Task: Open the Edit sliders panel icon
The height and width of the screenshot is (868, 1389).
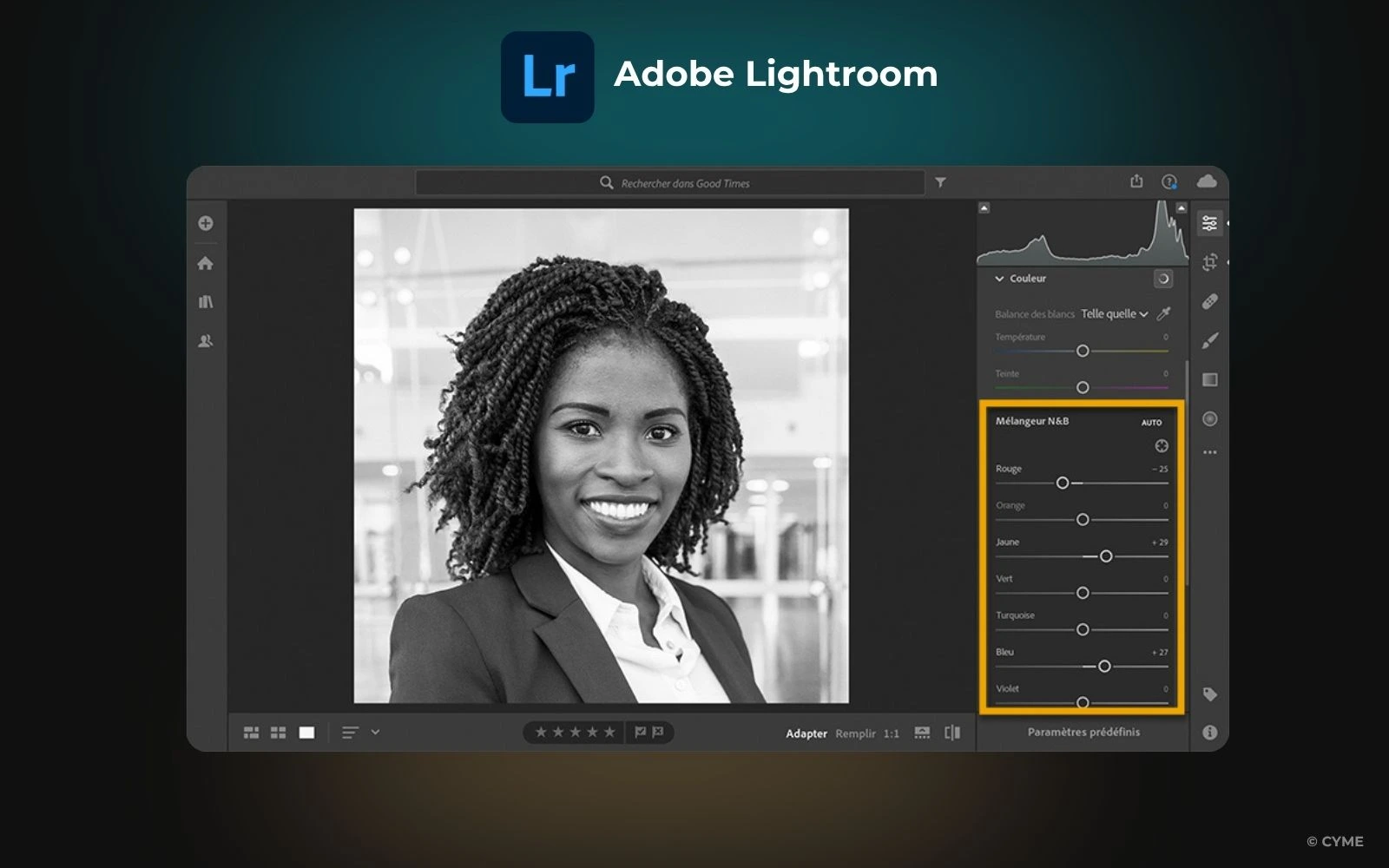Action: pos(1209,223)
